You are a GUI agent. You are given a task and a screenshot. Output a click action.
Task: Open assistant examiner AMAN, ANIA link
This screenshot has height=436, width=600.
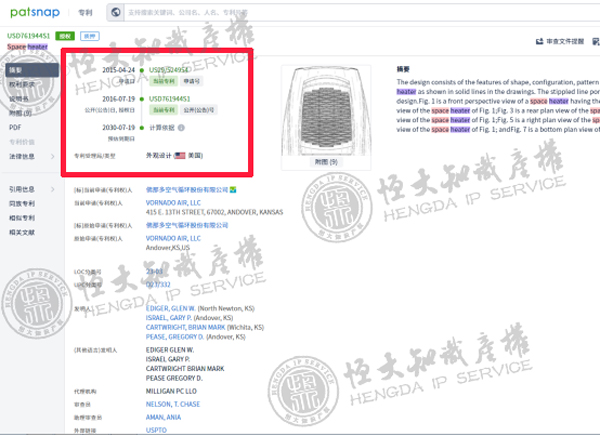pyautogui.click(x=163, y=417)
